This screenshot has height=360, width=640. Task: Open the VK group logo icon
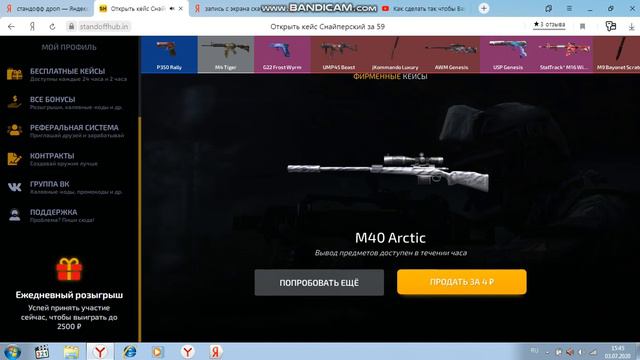[14, 187]
